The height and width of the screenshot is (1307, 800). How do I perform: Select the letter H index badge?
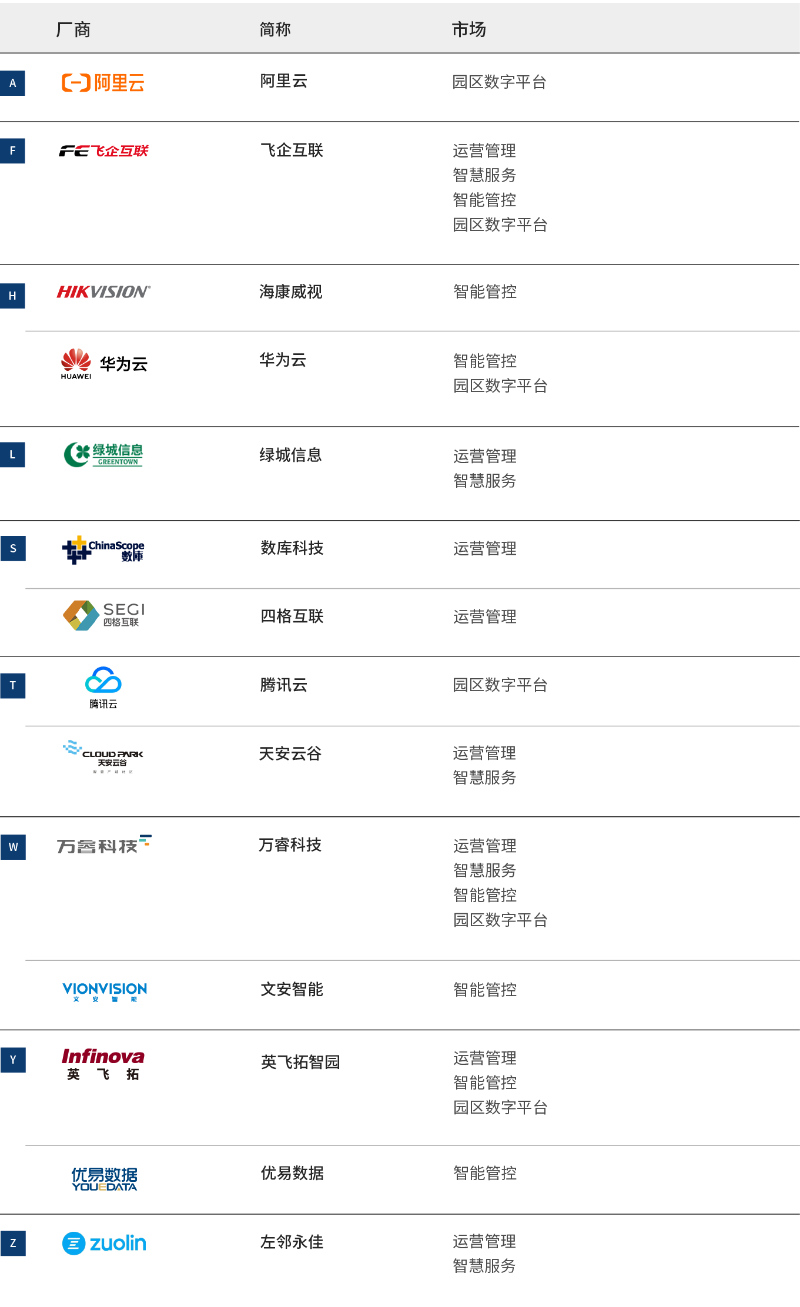point(13,296)
